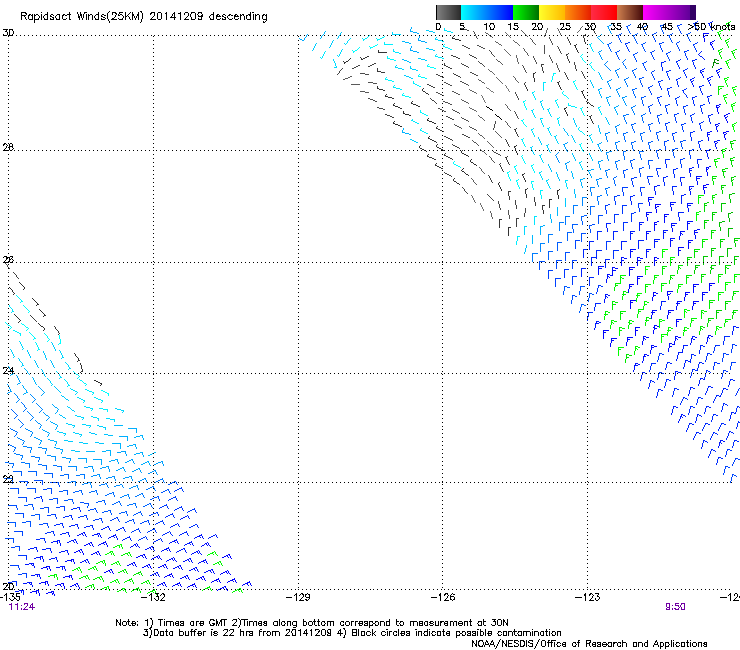The width and height of the screenshot is (740, 650).
Task: Click the latitude label '30' on the left axis
Action: (8, 33)
